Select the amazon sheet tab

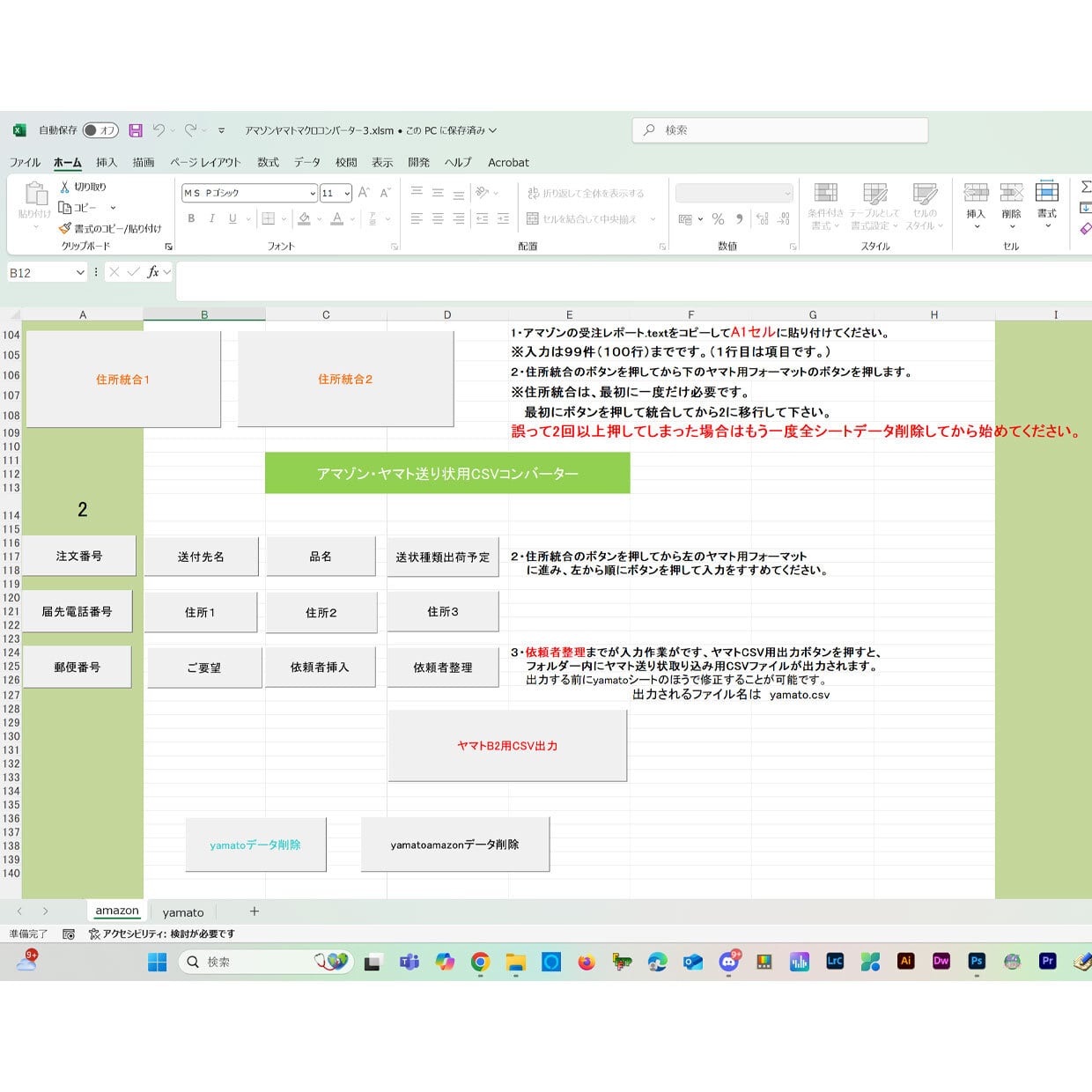117,911
